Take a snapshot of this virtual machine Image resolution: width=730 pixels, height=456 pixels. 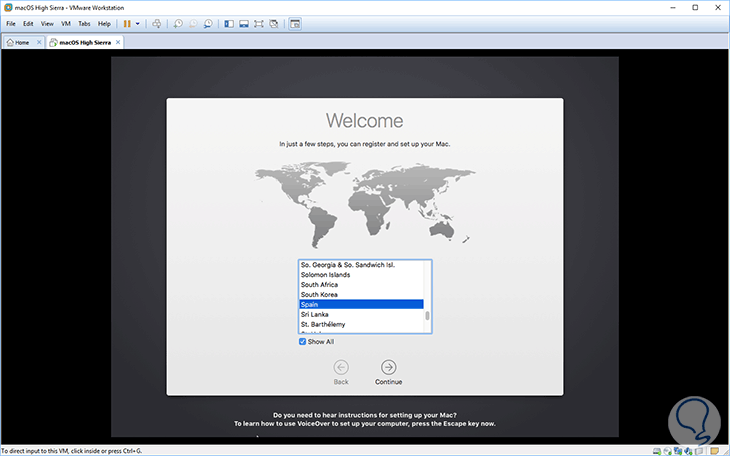click(x=178, y=24)
